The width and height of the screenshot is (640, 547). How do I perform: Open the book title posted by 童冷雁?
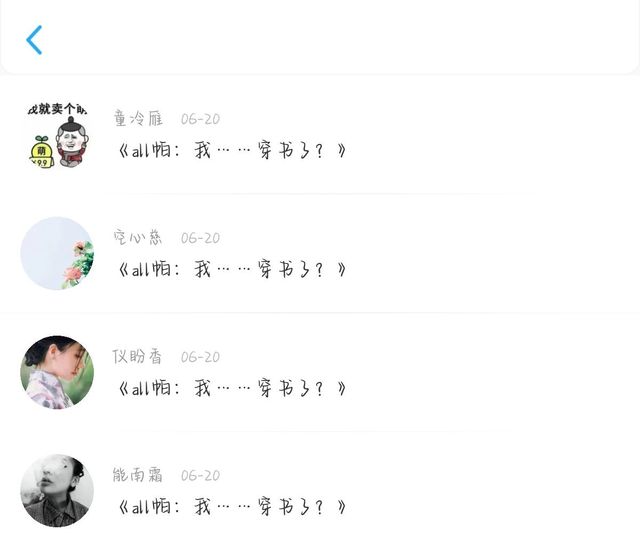click(x=232, y=151)
